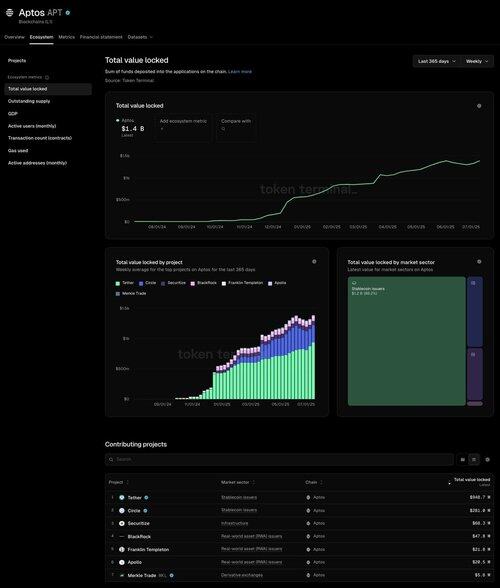Viewport: 500px width, 588px height.
Task: Click the verified badge next to Merkle Trade
Action: click(171, 575)
